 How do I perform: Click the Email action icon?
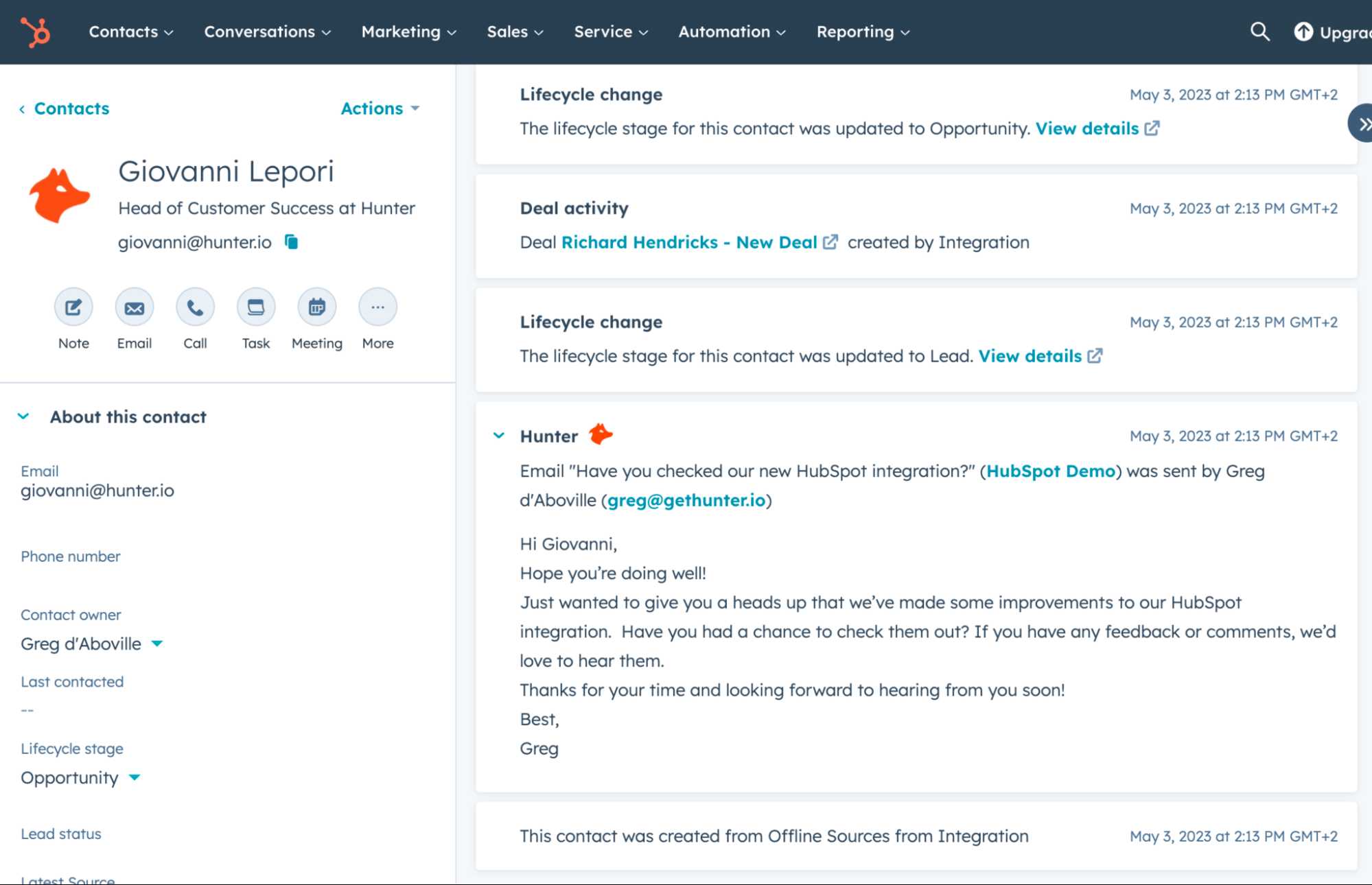click(x=134, y=307)
